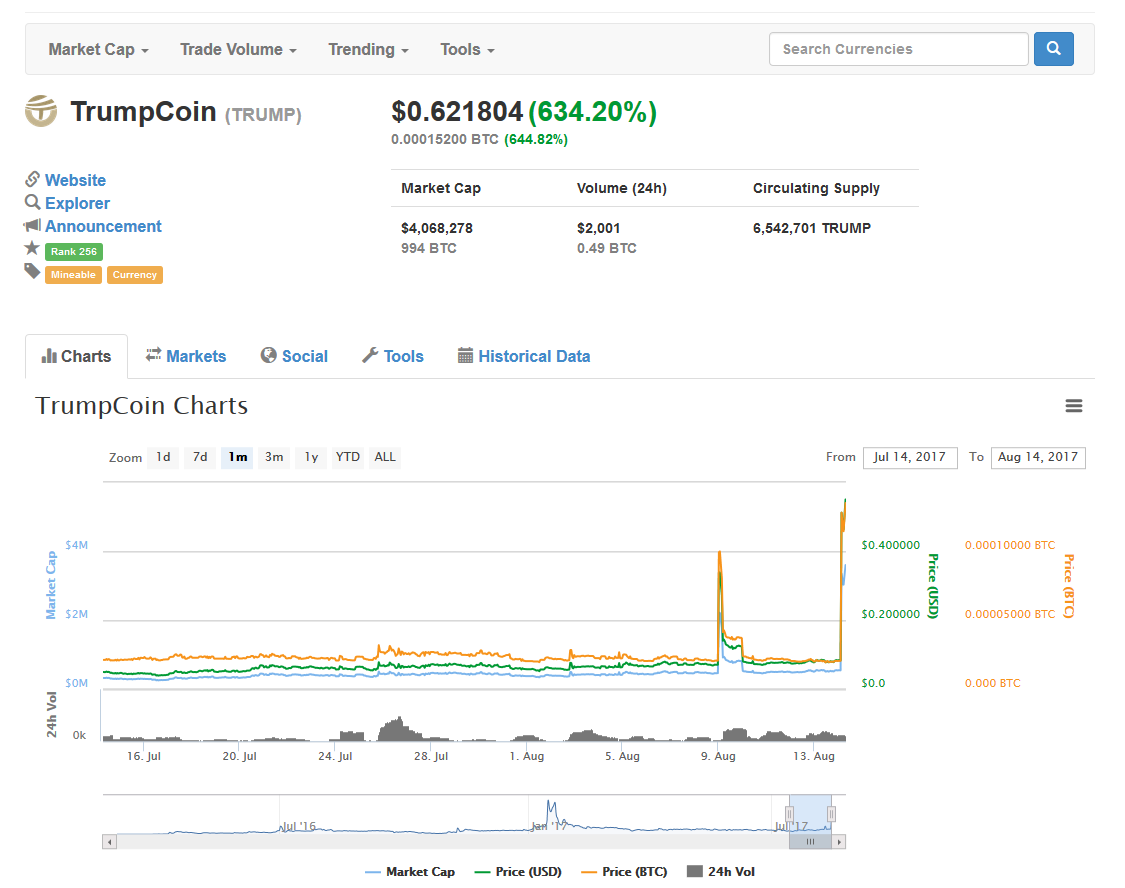Click the blue search magnifier button

pyautogui.click(x=1053, y=49)
